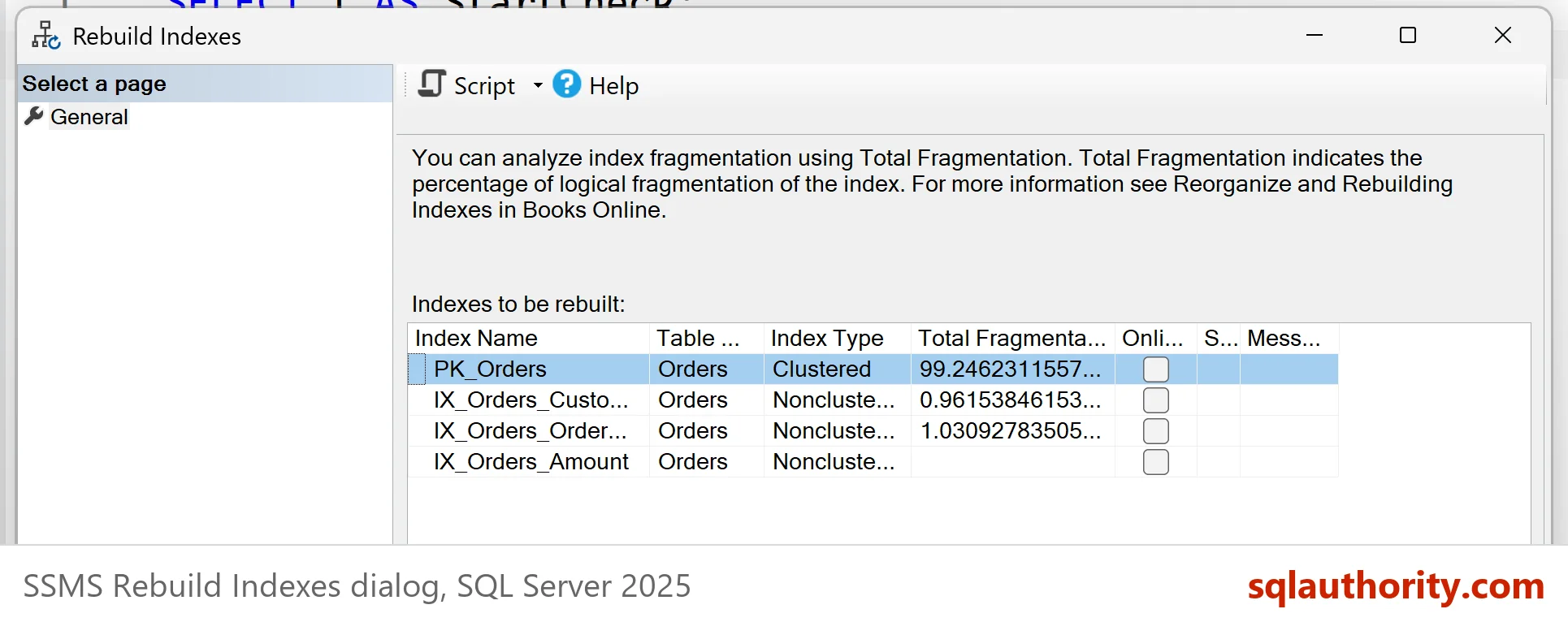Select the General page
Screen dimensions: 1568x622
tap(89, 117)
